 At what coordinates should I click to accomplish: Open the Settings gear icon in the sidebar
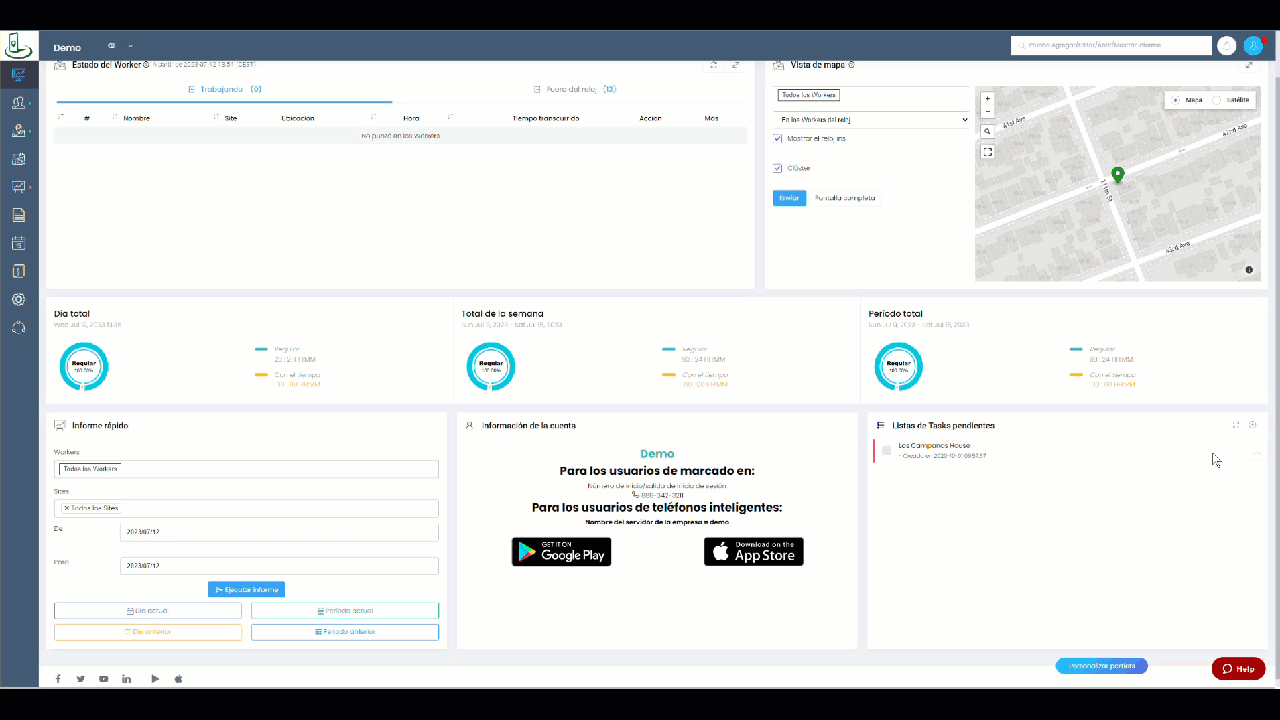point(18,298)
